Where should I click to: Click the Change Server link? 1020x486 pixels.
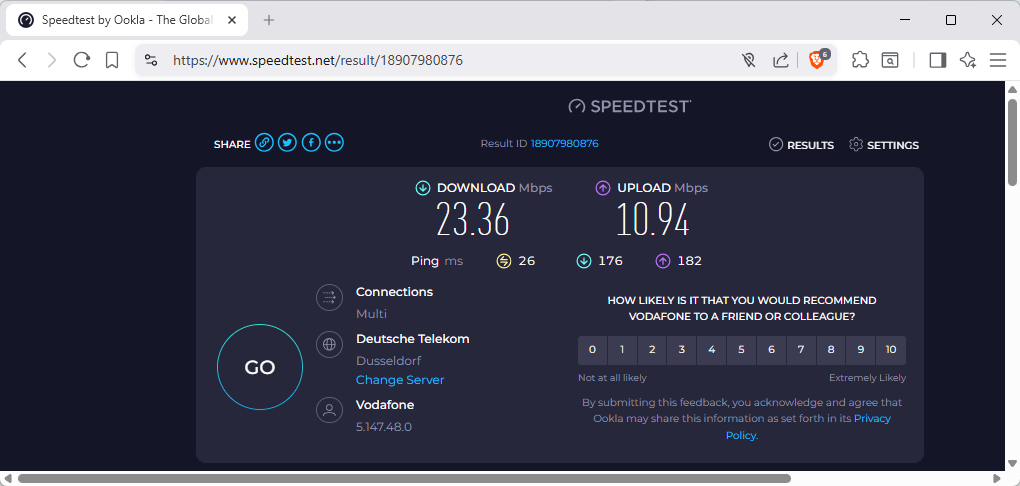400,380
